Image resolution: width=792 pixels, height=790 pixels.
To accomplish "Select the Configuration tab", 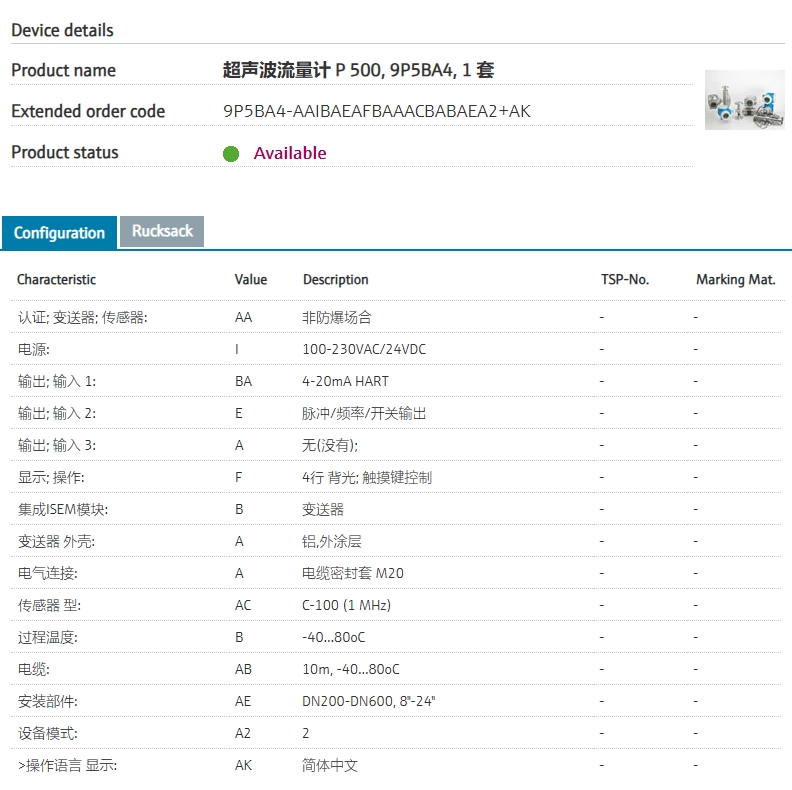I will (59, 233).
